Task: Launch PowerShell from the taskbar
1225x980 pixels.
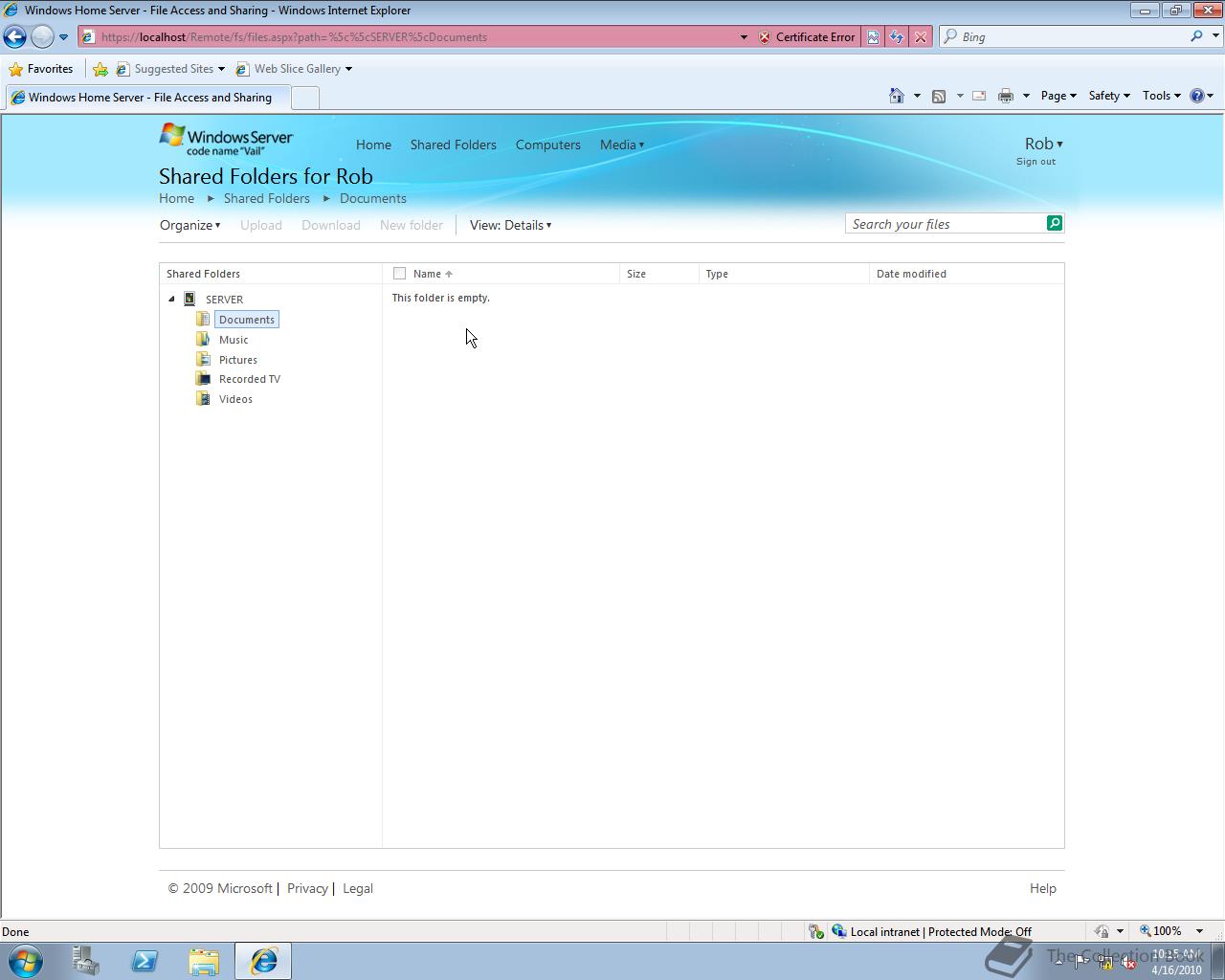Action: click(145, 961)
